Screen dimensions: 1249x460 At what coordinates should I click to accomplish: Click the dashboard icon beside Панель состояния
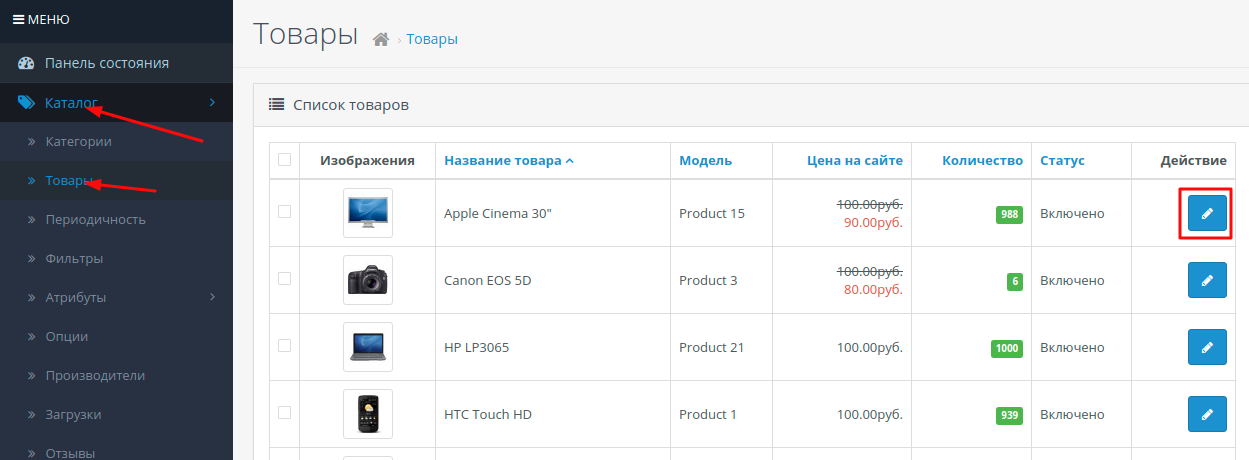(27, 63)
